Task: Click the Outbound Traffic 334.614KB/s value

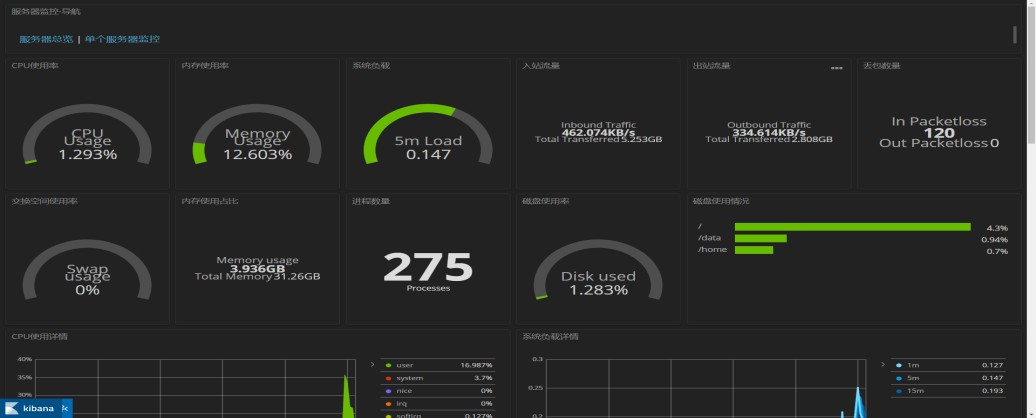Action: pyautogui.click(x=768, y=132)
